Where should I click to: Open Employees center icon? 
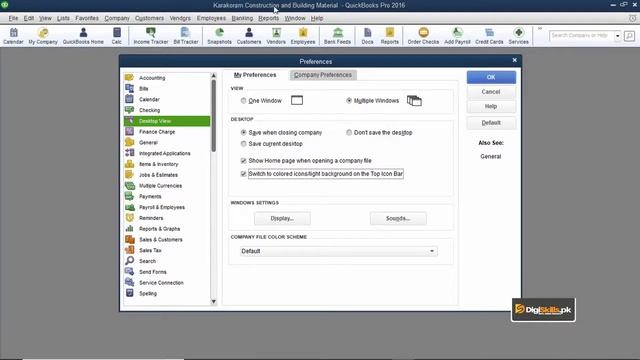point(303,36)
